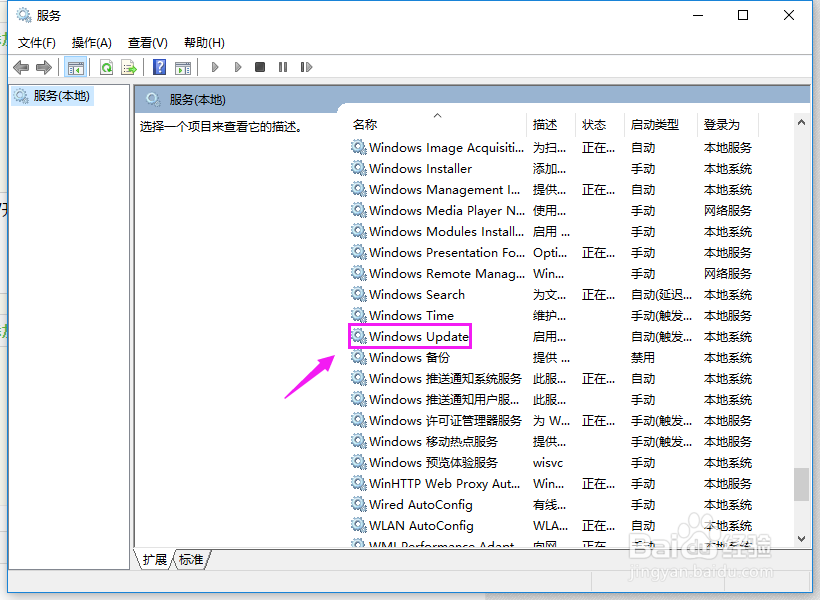
Task: Click the show/hide action pane icon
Action: (x=183, y=67)
